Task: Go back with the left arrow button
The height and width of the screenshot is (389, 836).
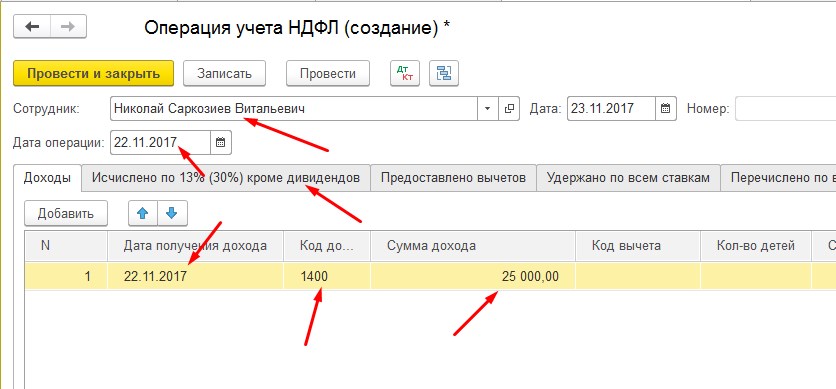Action: pos(32,27)
